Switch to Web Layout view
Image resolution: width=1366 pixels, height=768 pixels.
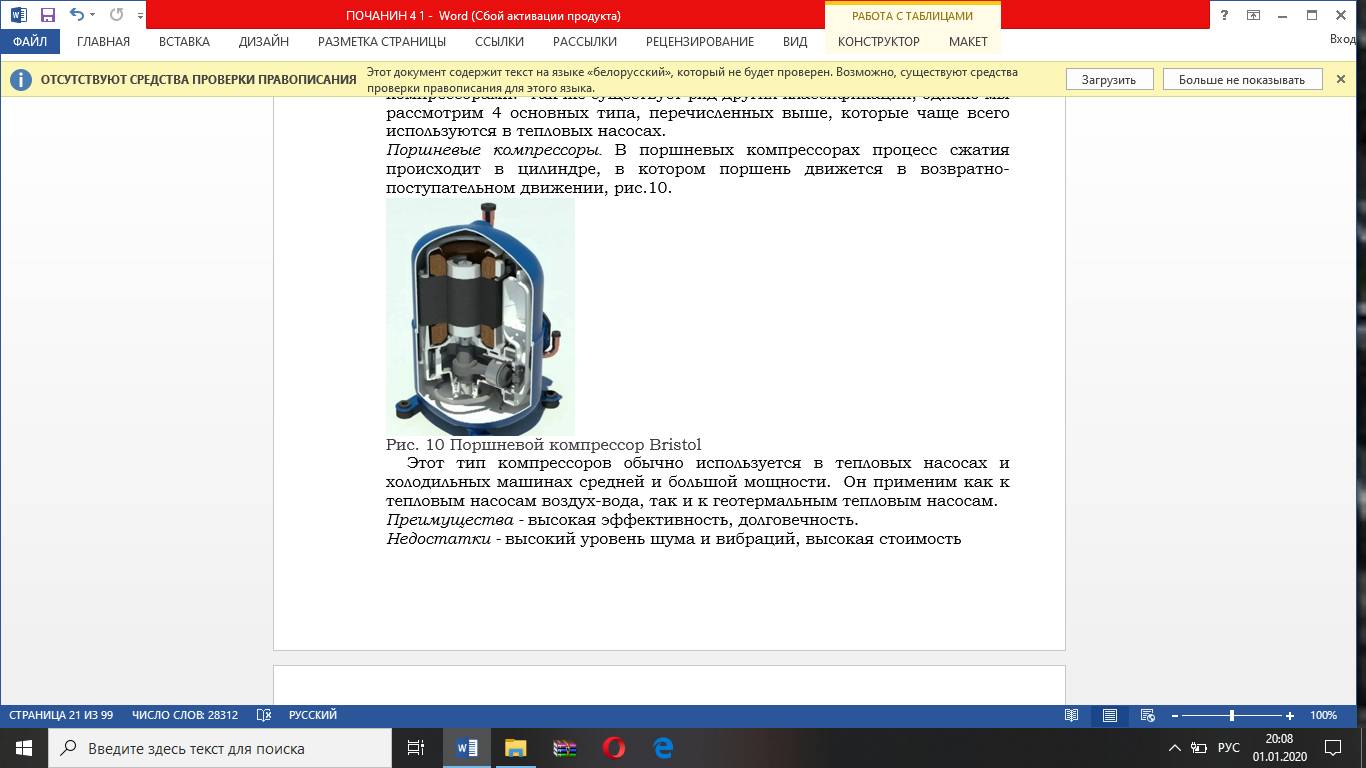1148,716
